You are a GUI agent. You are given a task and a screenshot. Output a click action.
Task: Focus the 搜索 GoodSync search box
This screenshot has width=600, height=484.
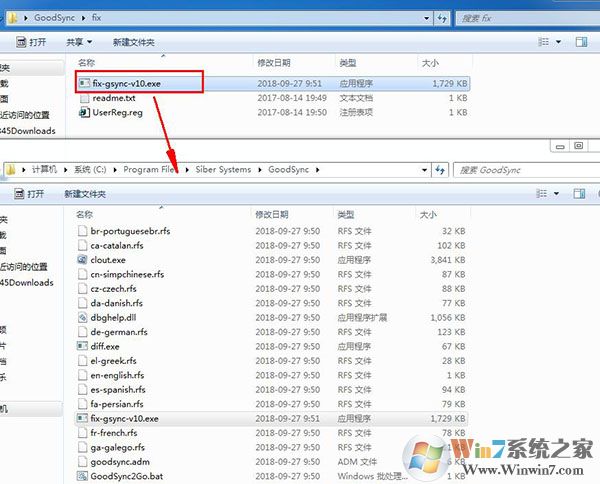527,170
